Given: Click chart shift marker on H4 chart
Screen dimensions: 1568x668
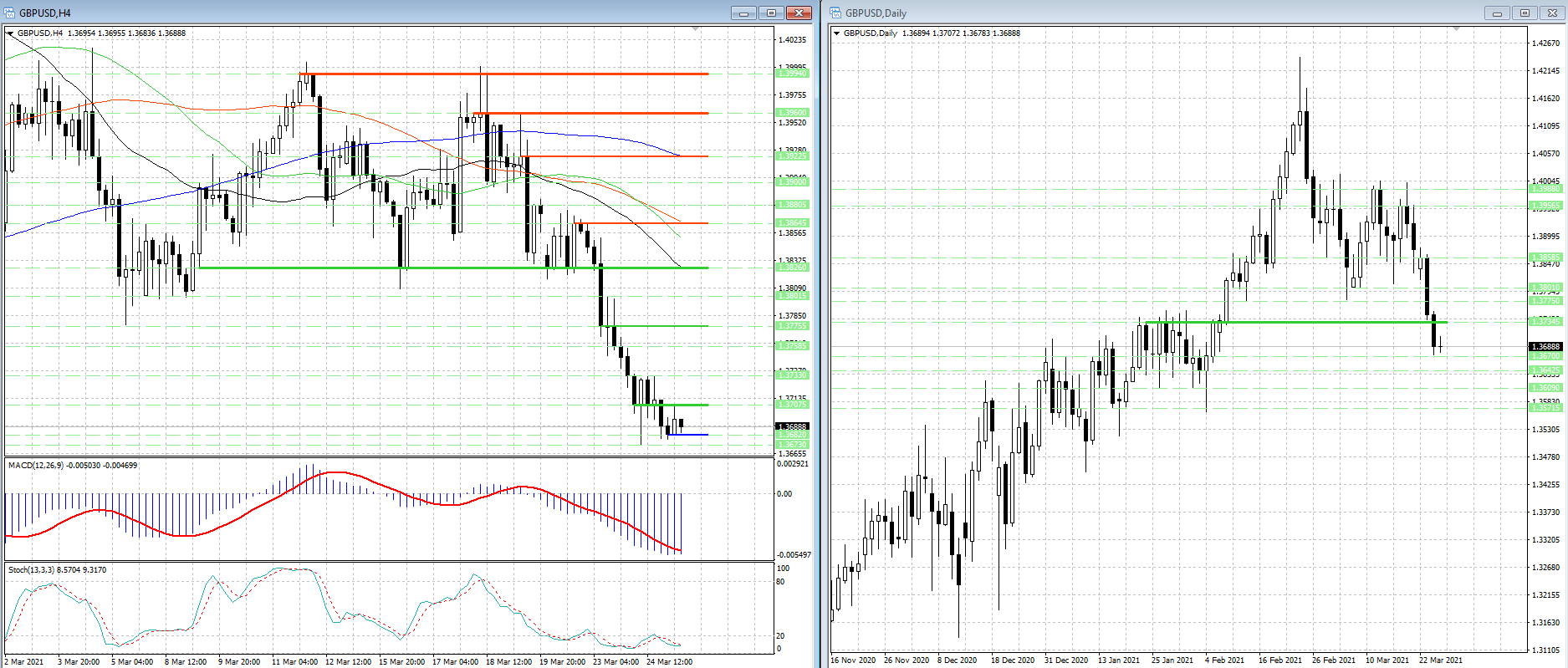Looking at the screenshot, I should click(696, 29).
